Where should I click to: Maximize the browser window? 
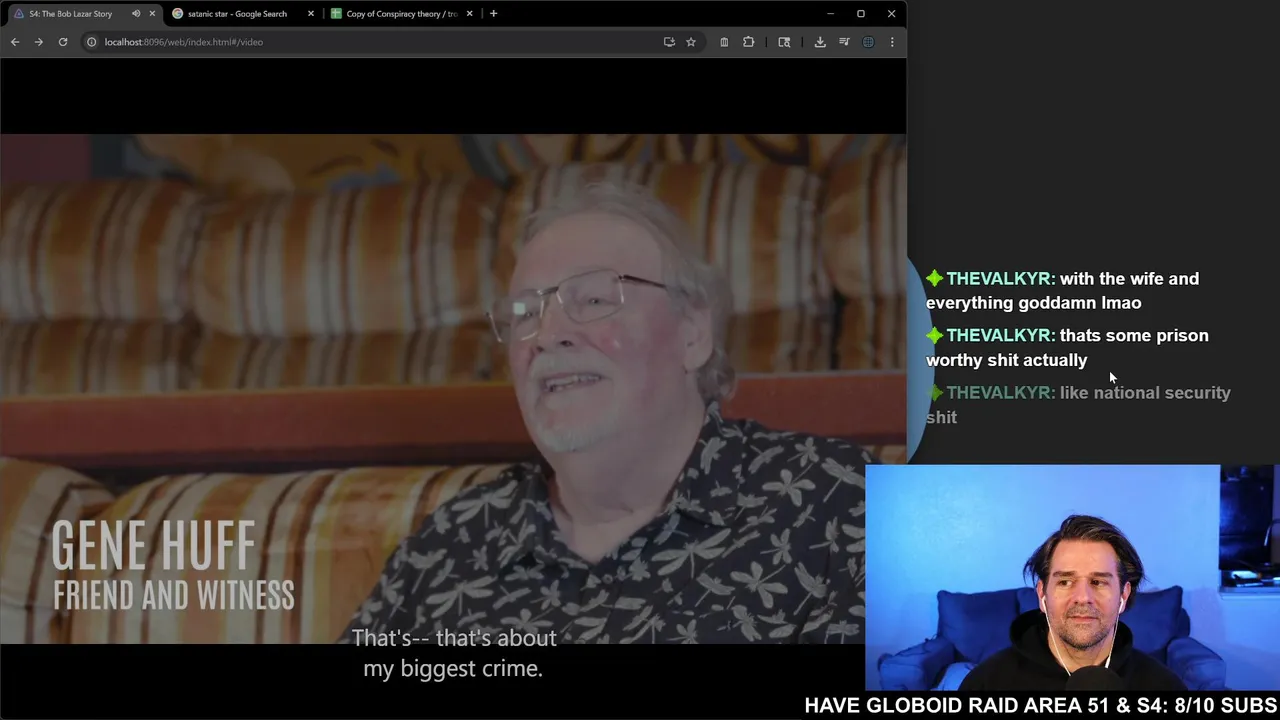tap(860, 14)
